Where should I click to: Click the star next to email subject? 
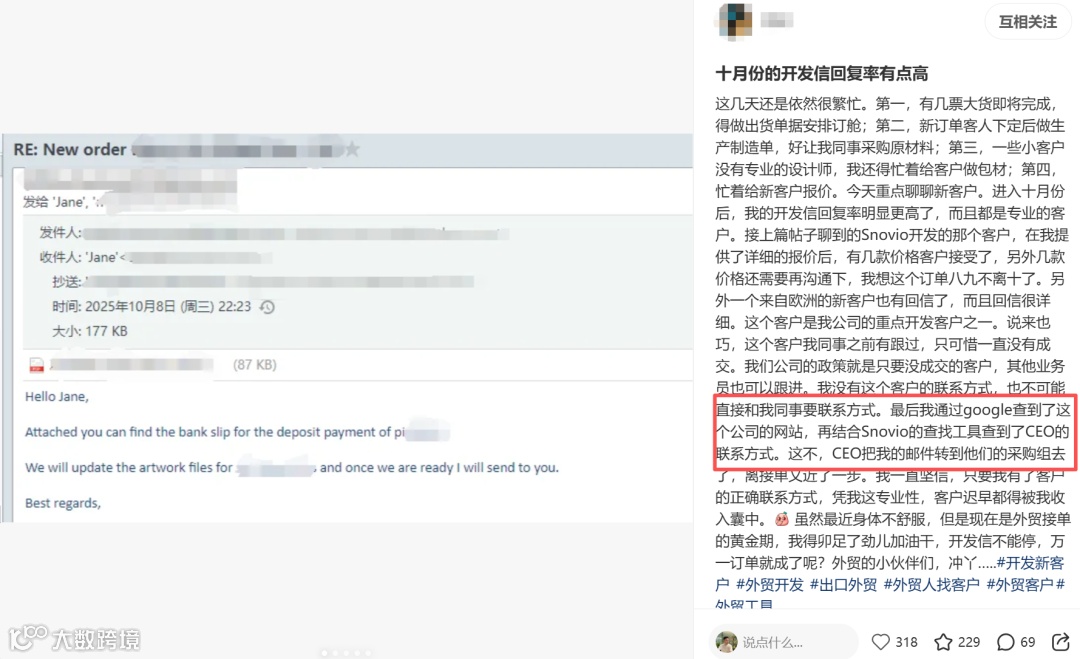tap(352, 149)
